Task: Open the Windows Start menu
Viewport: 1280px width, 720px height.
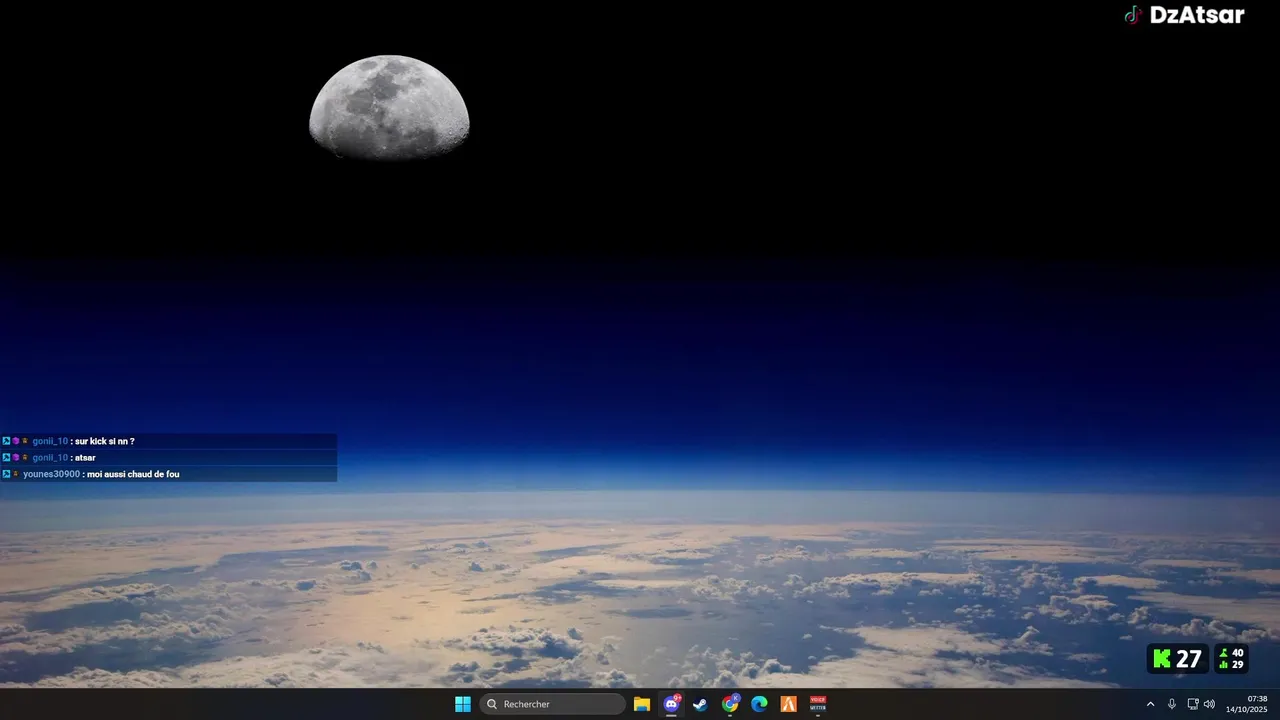Action: pos(463,704)
